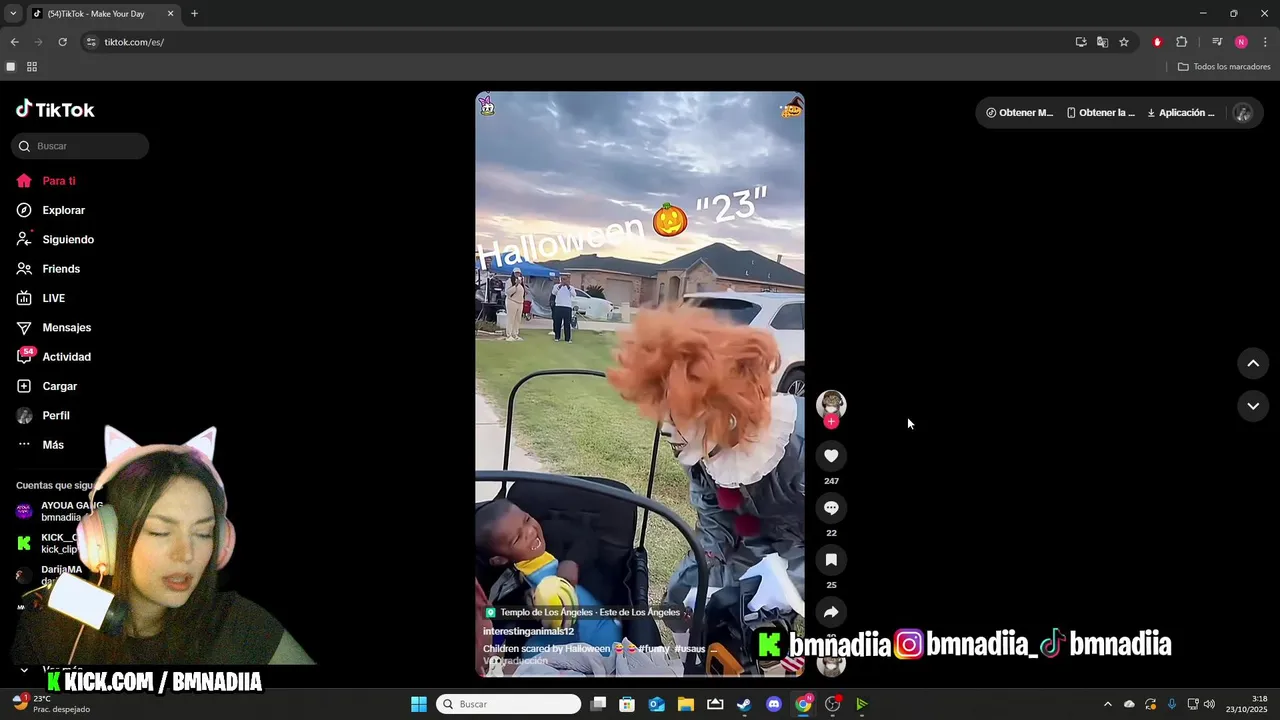Viewport: 1280px width, 720px height.
Task: Click the Obtener M... button
Action: [1019, 113]
